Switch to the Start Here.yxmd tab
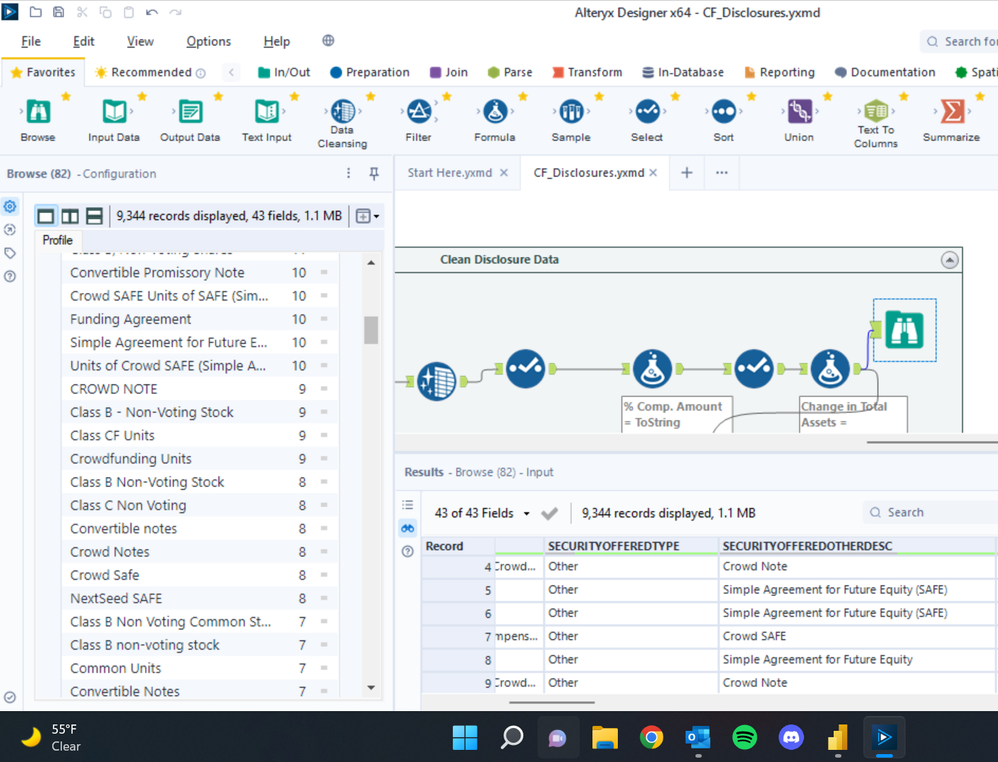This screenshot has width=998, height=762. click(x=450, y=172)
